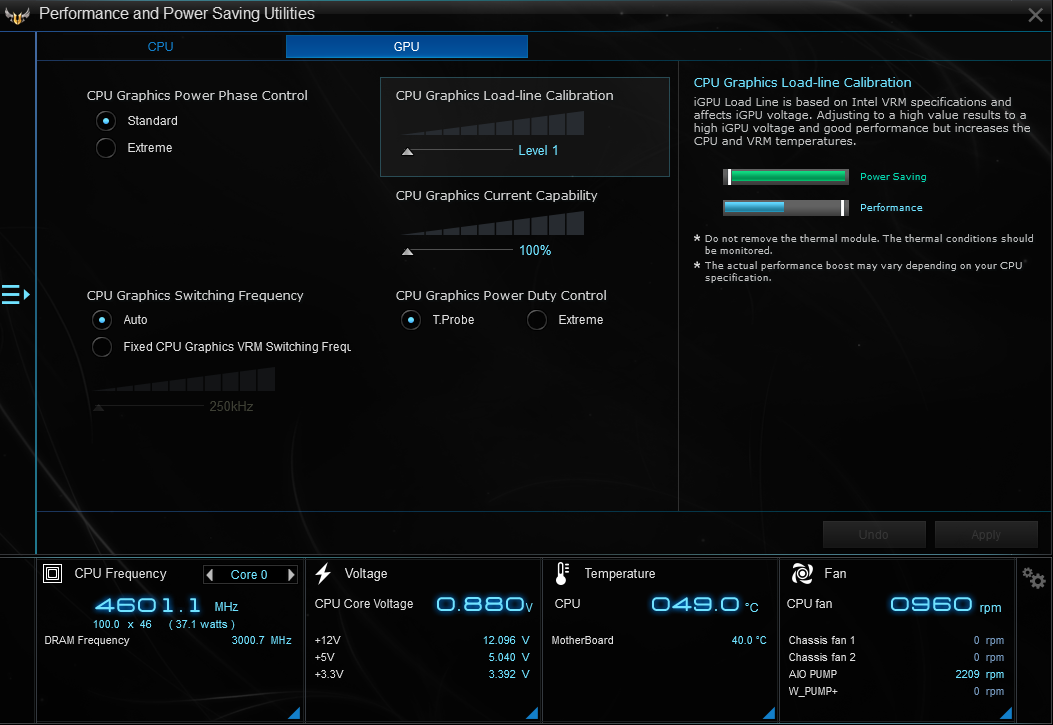
Task: Click the Power Saving green bar
Action: pyautogui.click(x=786, y=177)
